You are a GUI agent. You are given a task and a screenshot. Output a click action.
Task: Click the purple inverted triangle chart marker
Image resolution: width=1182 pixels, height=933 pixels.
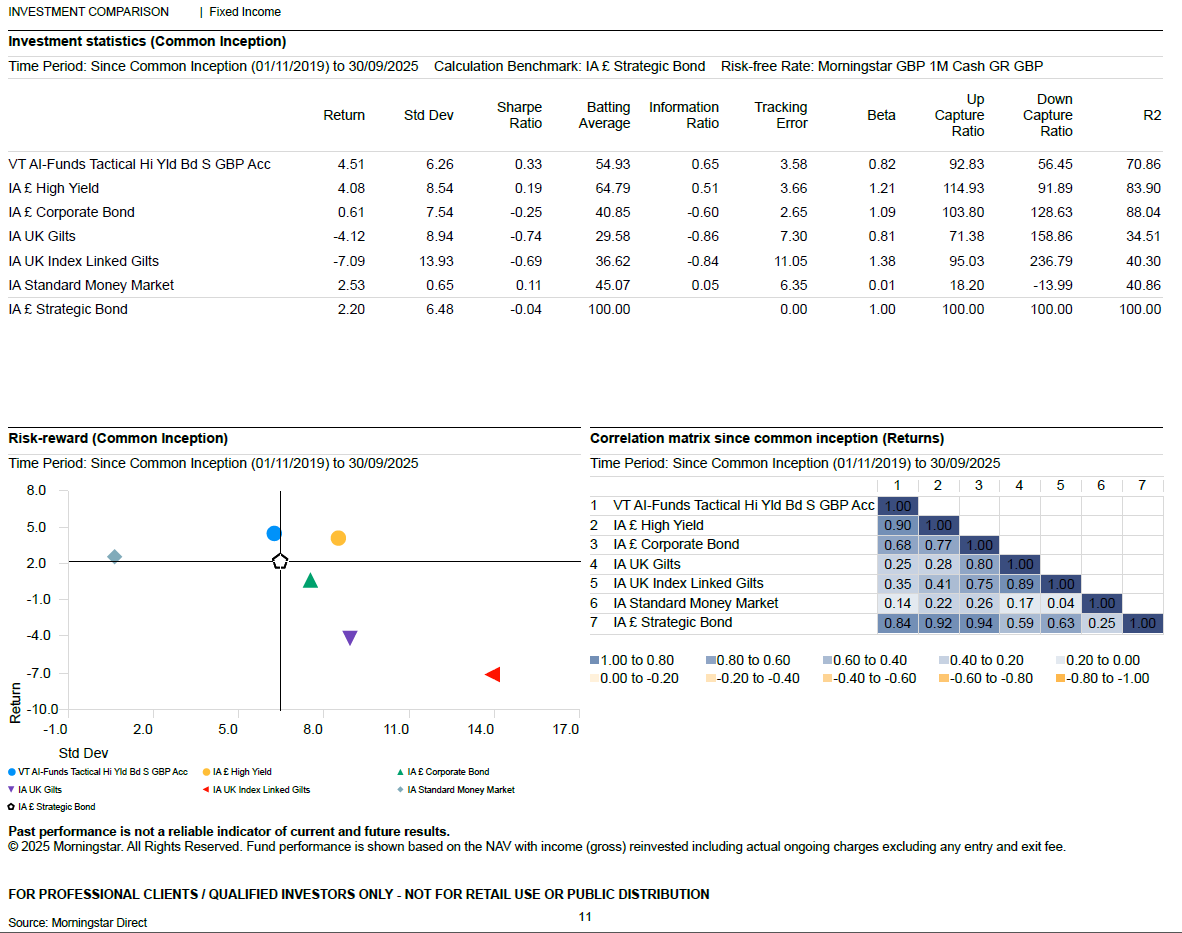point(350,638)
